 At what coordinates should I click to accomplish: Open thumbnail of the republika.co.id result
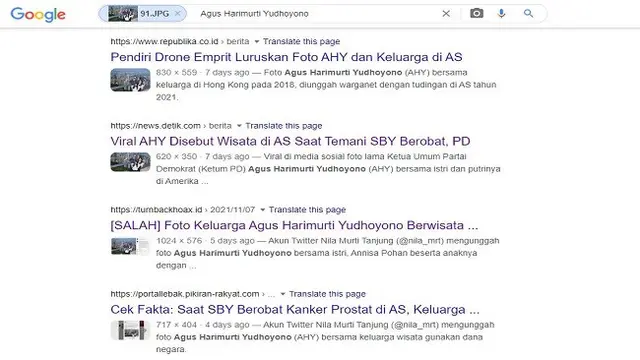[130, 80]
